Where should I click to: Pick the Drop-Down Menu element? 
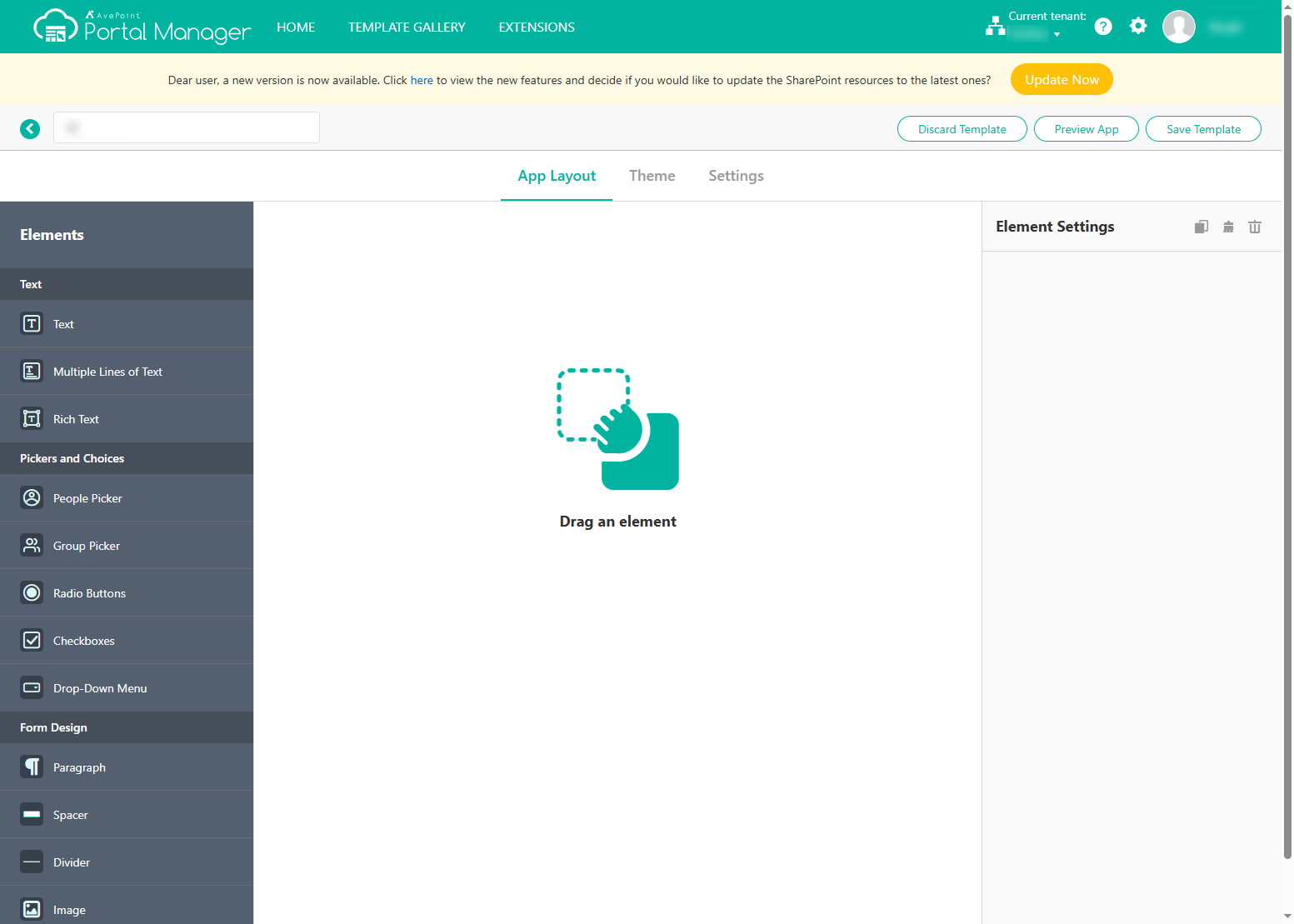click(x=99, y=687)
